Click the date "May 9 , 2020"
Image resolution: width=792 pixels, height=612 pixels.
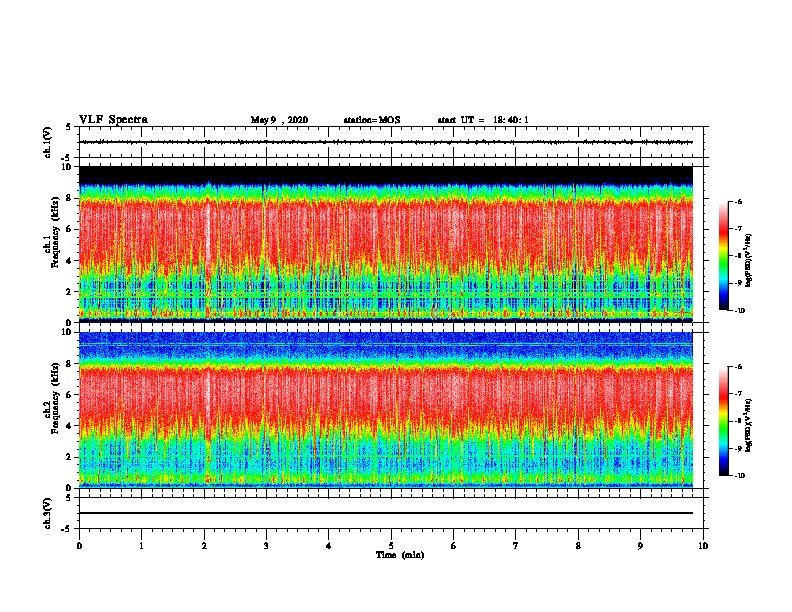279,120
